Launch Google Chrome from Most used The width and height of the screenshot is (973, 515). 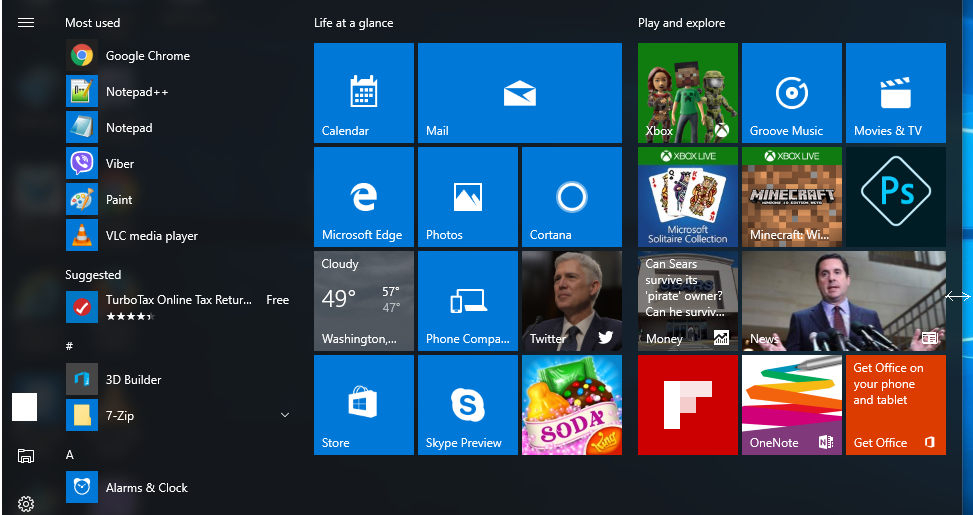pyautogui.click(x=179, y=56)
